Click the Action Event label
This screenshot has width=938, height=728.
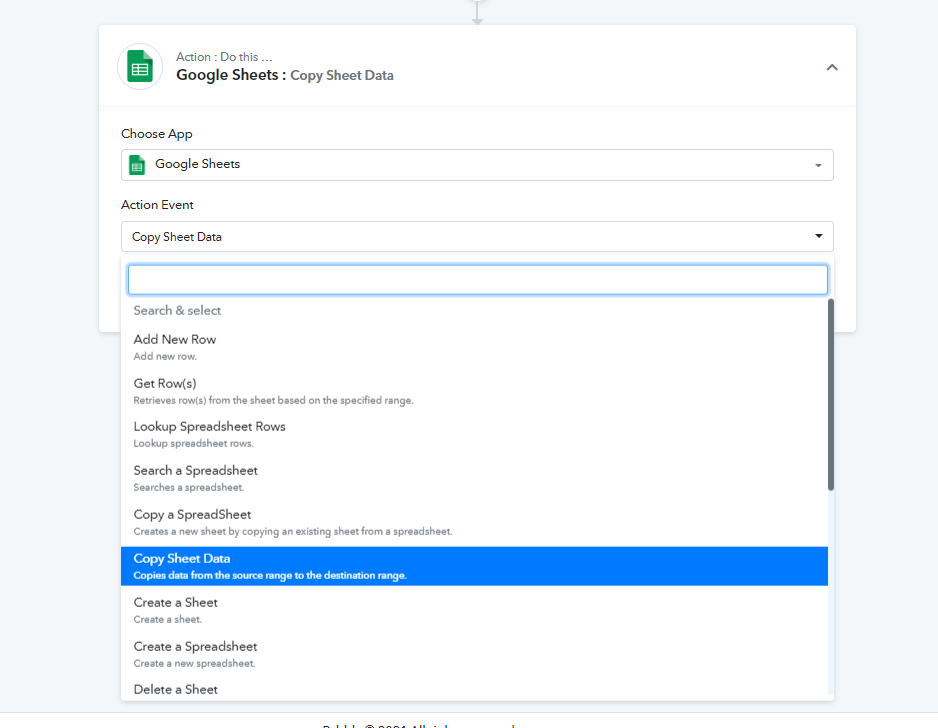(157, 205)
